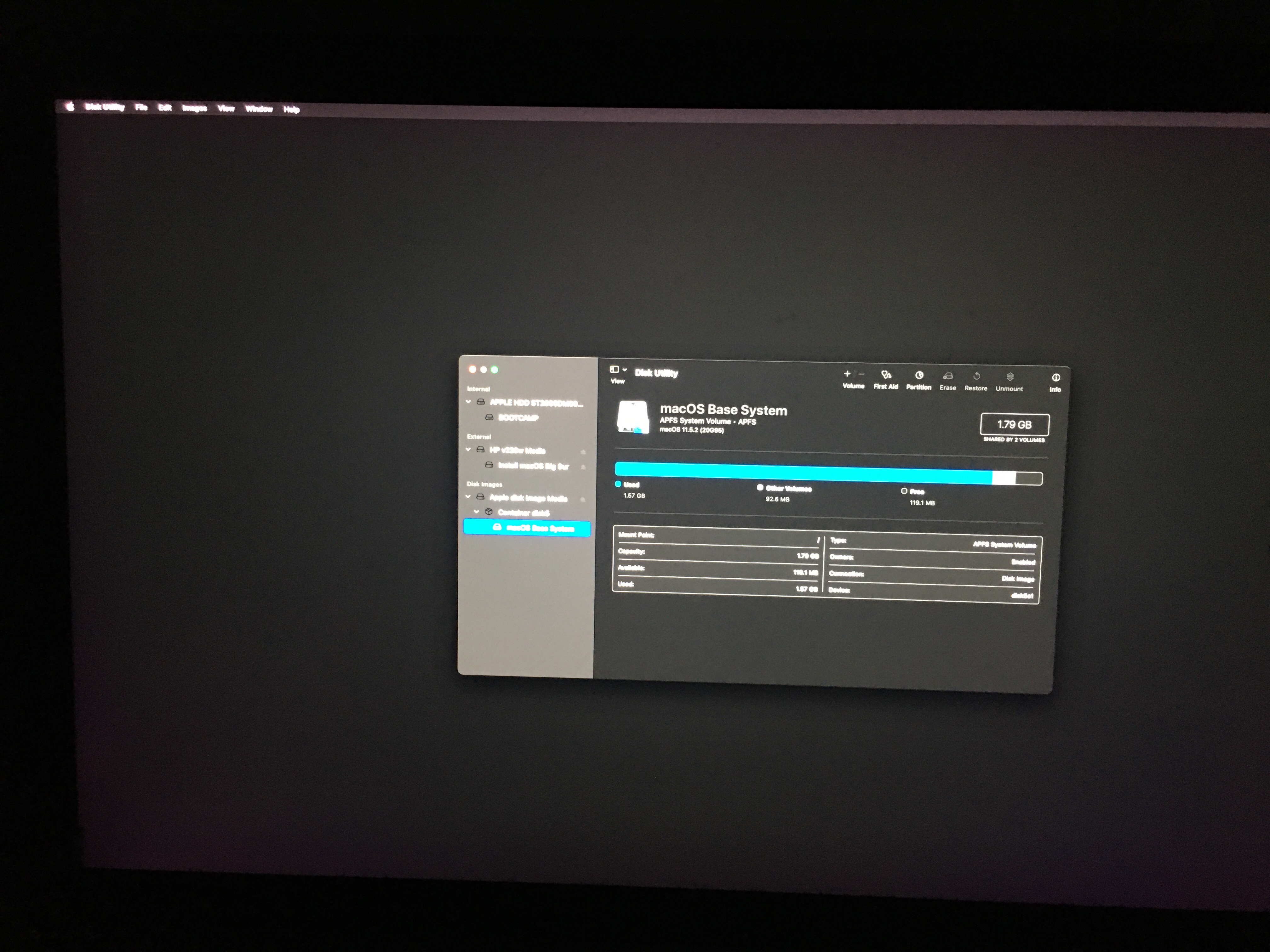Click the Unmount icon in toolbar
Image resolution: width=1270 pixels, height=952 pixels.
(x=1010, y=377)
